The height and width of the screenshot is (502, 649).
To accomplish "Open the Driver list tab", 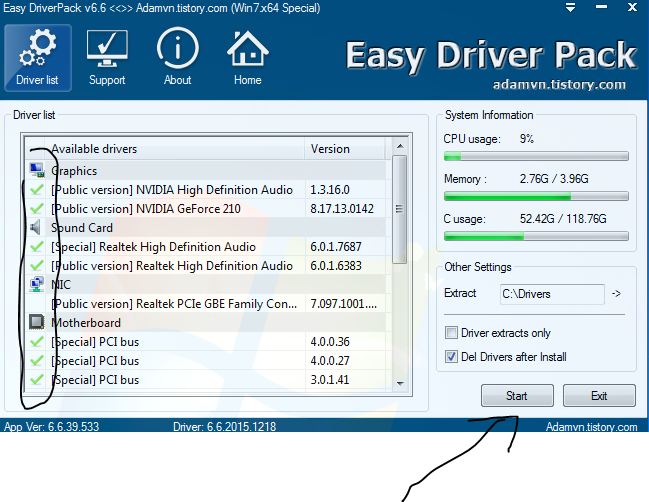I will coord(38,58).
